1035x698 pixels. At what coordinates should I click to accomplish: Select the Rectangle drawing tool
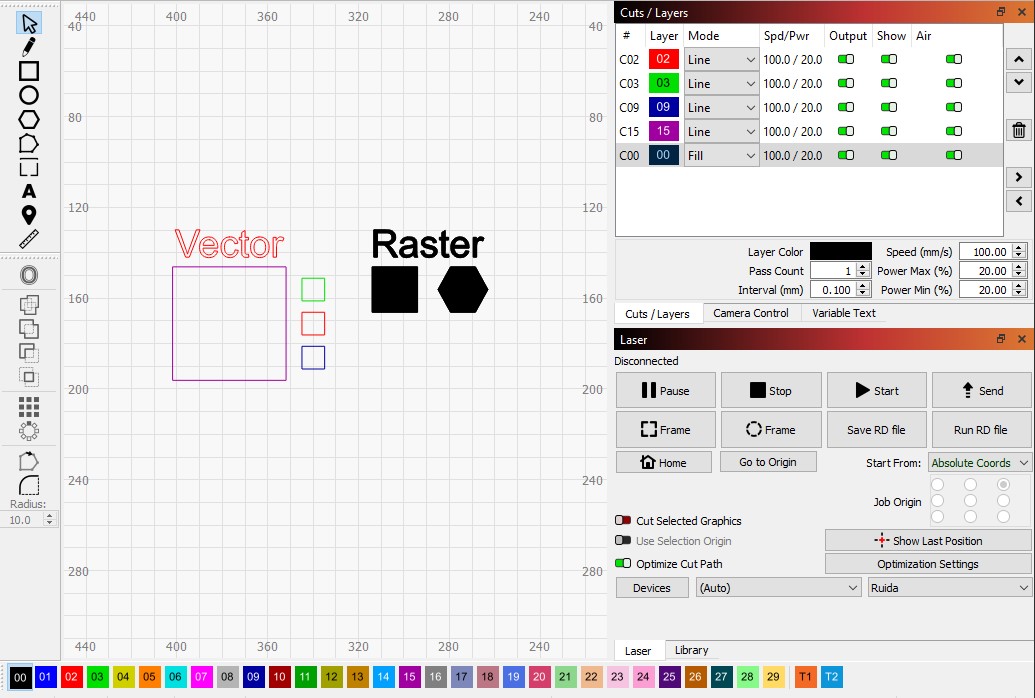pos(29,71)
